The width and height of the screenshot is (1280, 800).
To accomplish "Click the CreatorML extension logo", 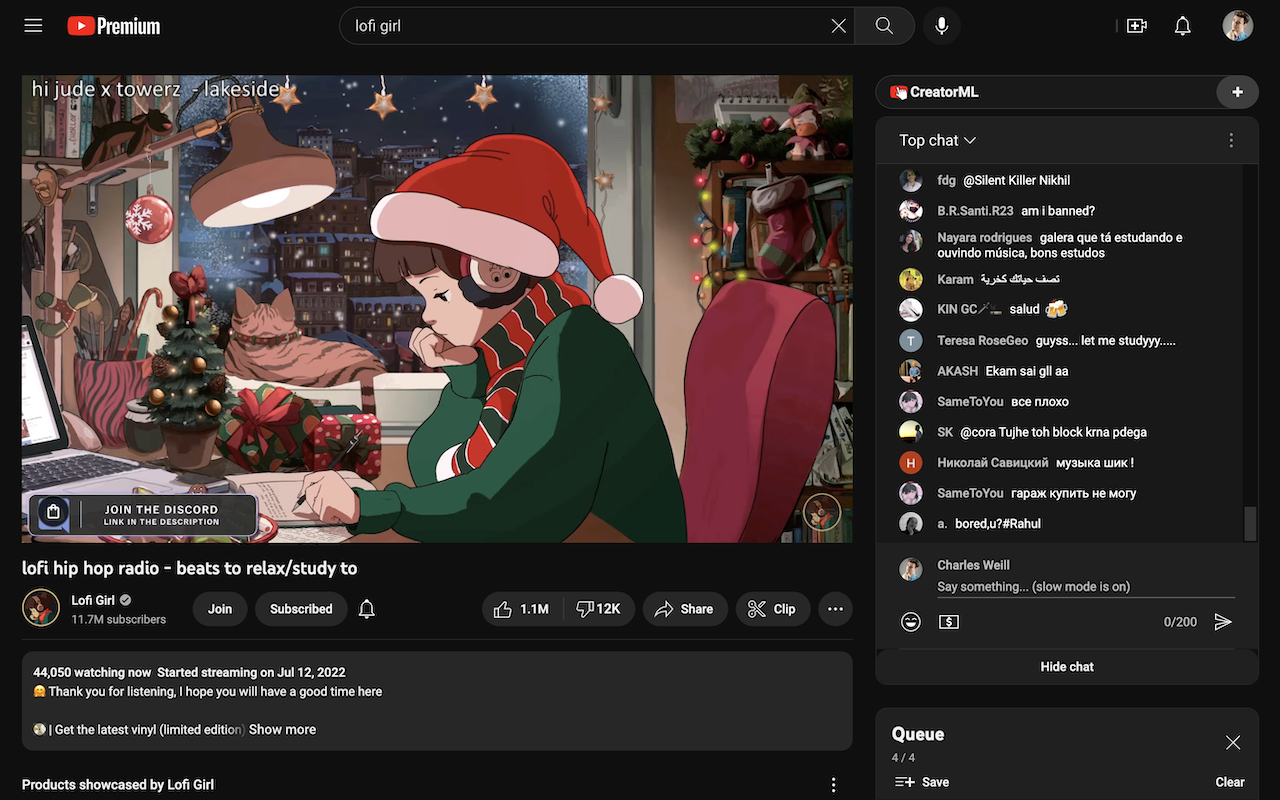I will (x=934, y=92).
